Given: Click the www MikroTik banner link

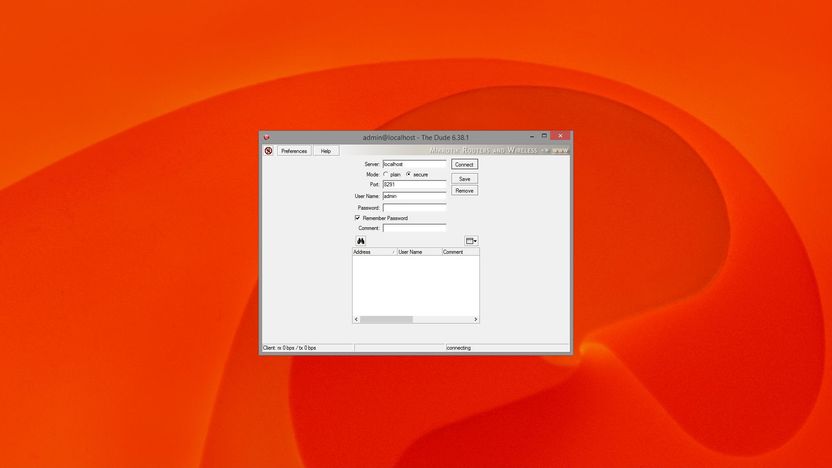Looking at the screenshot, I should point(560,150).
